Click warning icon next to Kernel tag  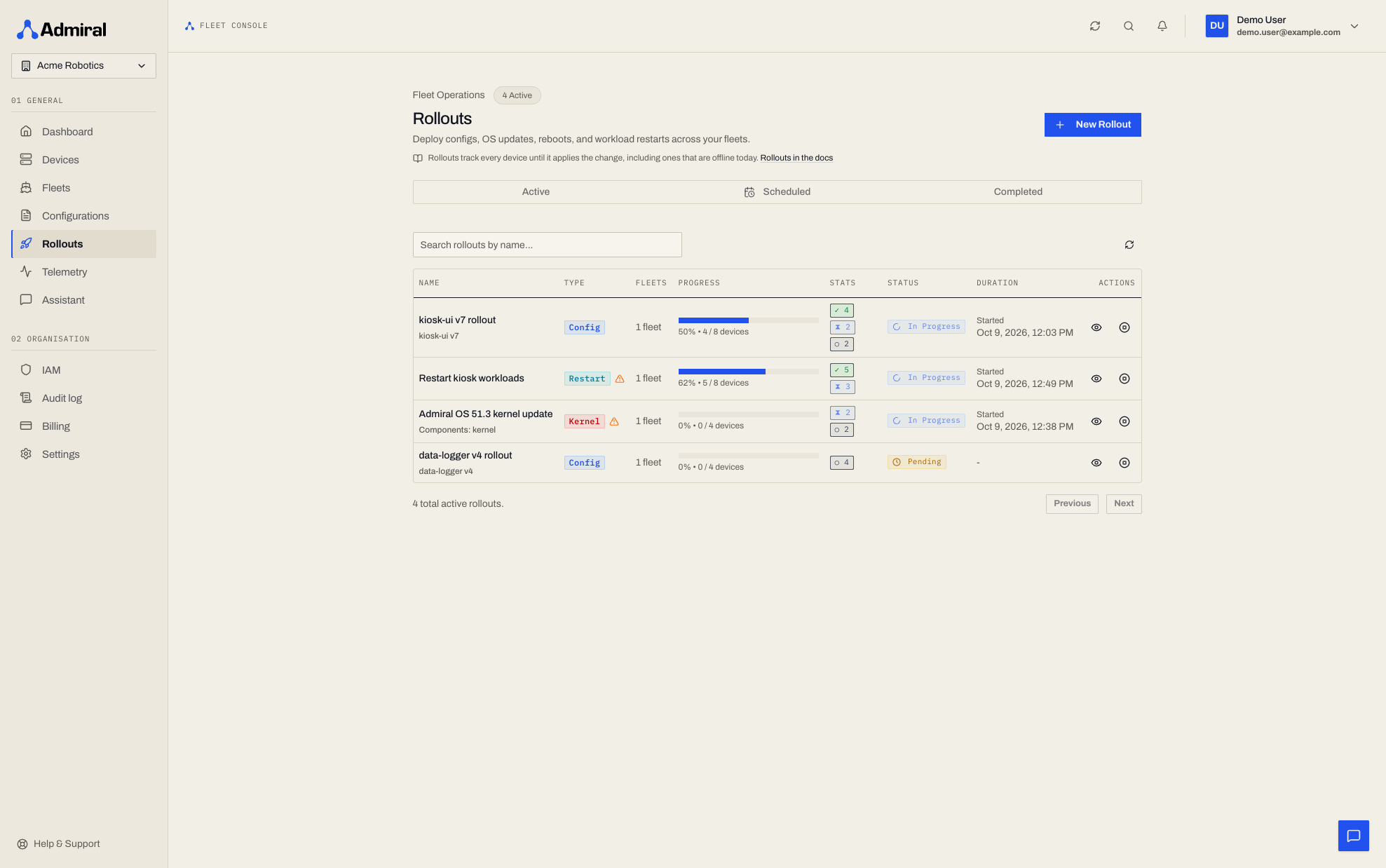[614, 421]
